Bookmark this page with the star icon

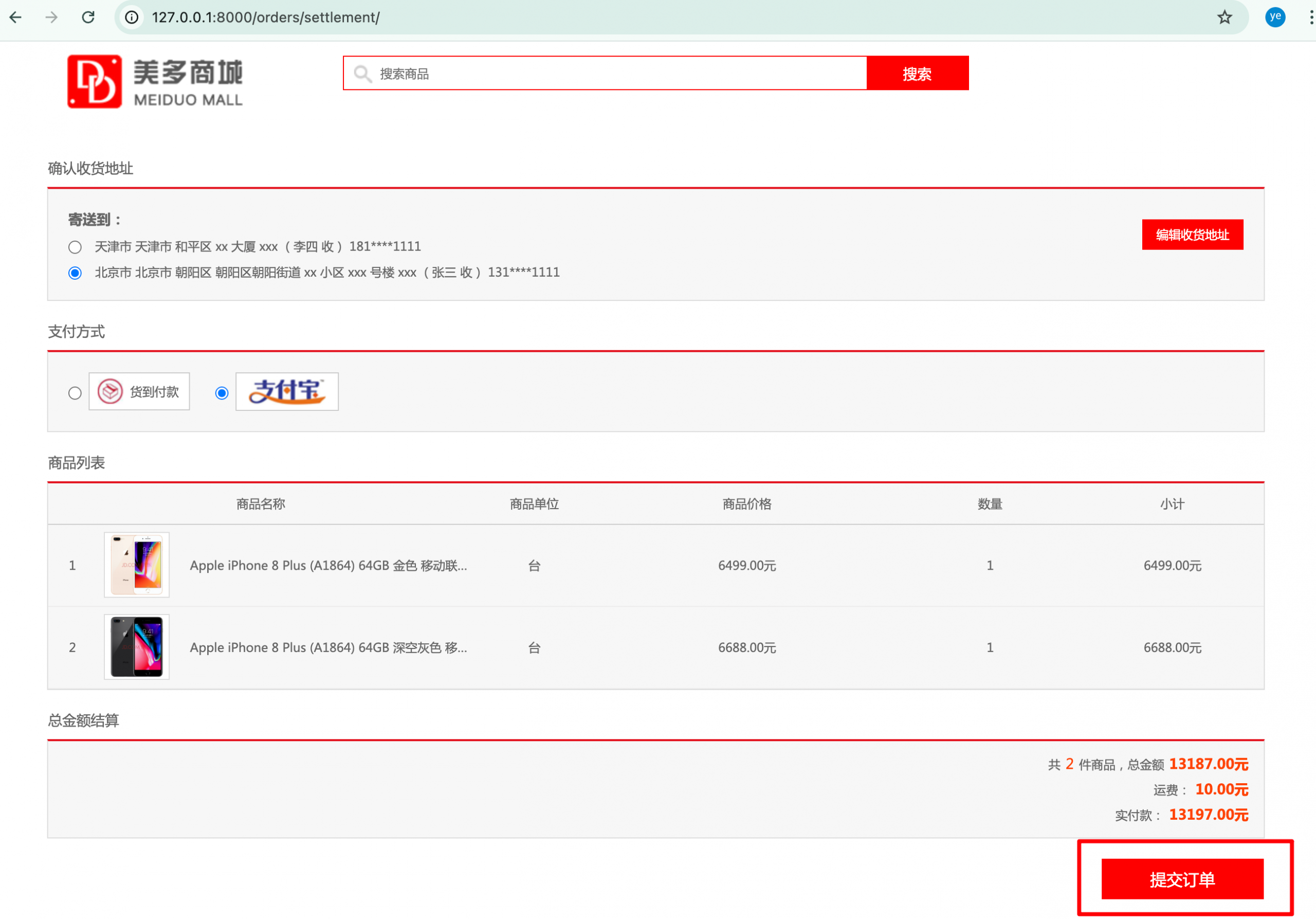1224,17
